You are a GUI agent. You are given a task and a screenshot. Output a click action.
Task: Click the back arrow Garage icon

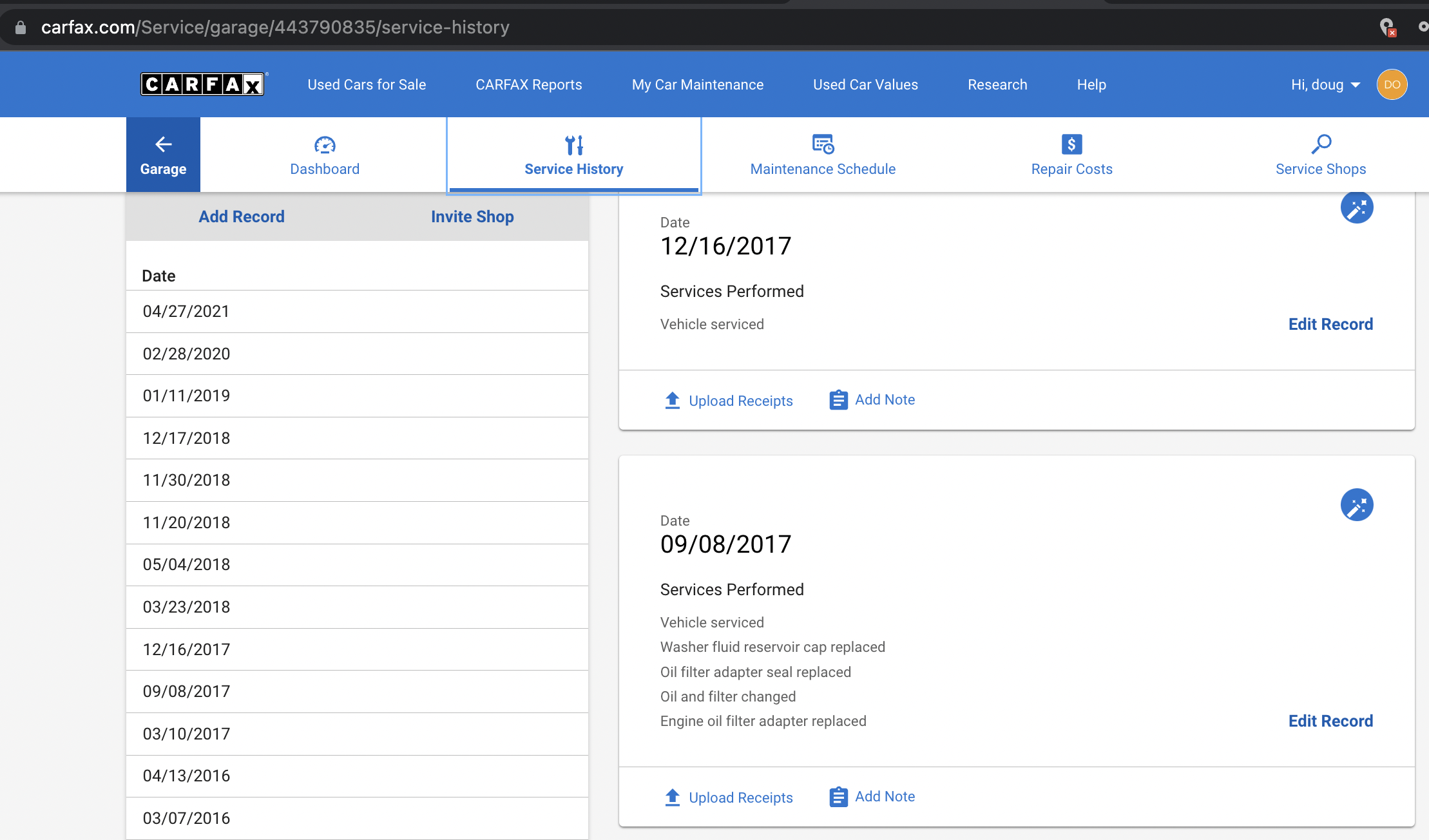coord(164,144)
